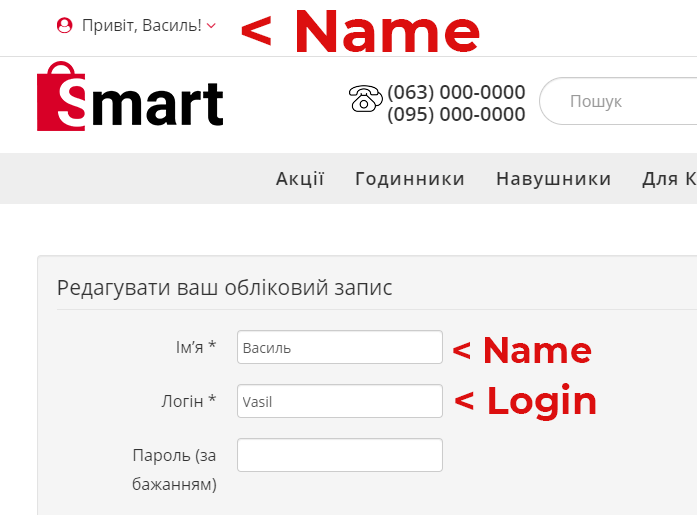Screen dimensions: 697x515
Task: Open the Привіт, Василь! account menu
Action: [x=142, y=25]
